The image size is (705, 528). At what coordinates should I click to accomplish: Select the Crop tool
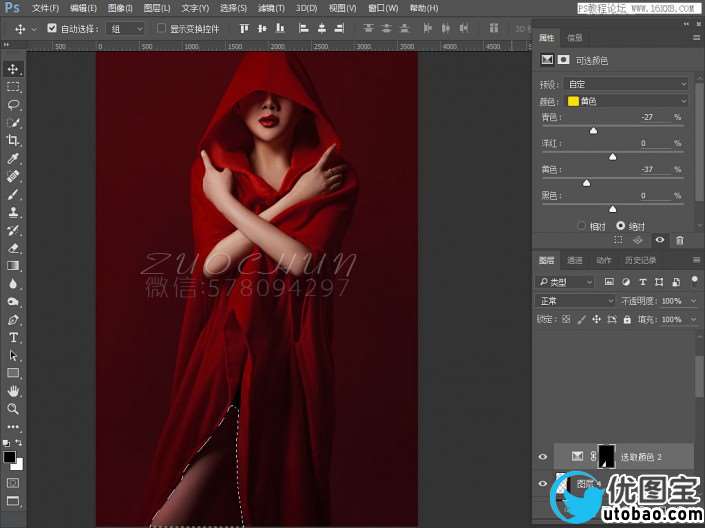(x=13, y=140)
